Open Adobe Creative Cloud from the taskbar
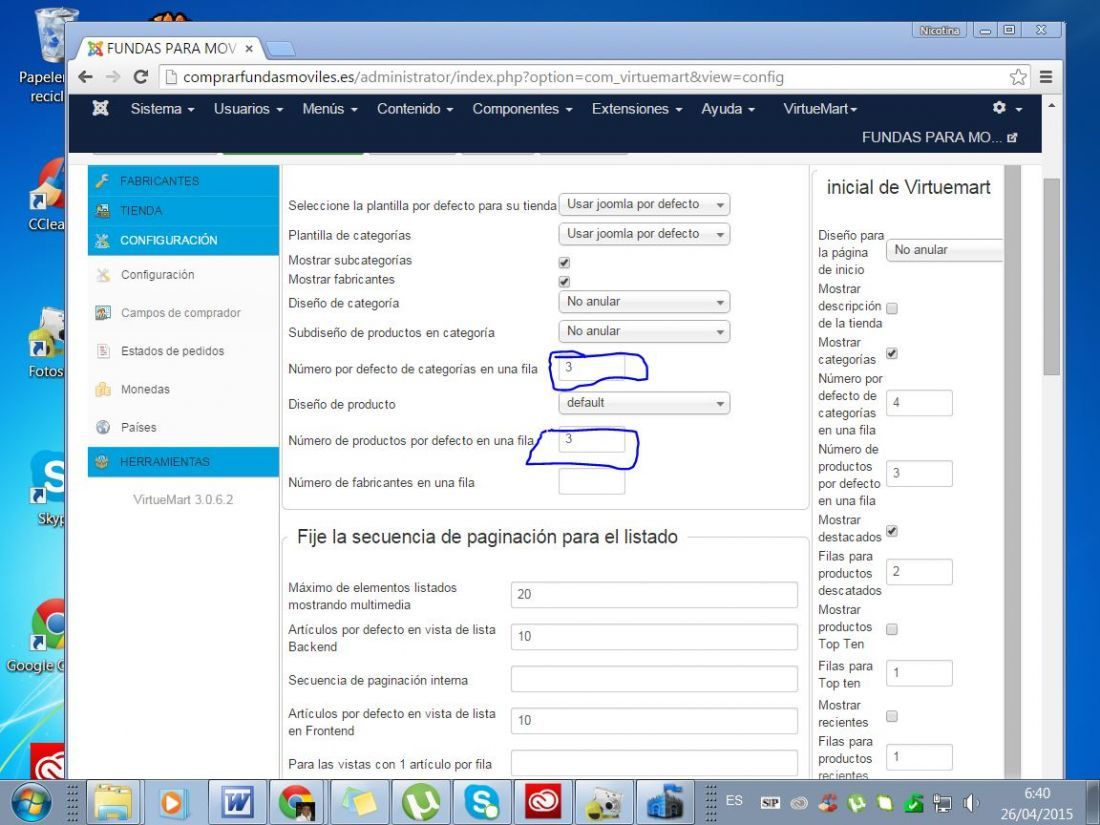 click(x=543, y=802)
